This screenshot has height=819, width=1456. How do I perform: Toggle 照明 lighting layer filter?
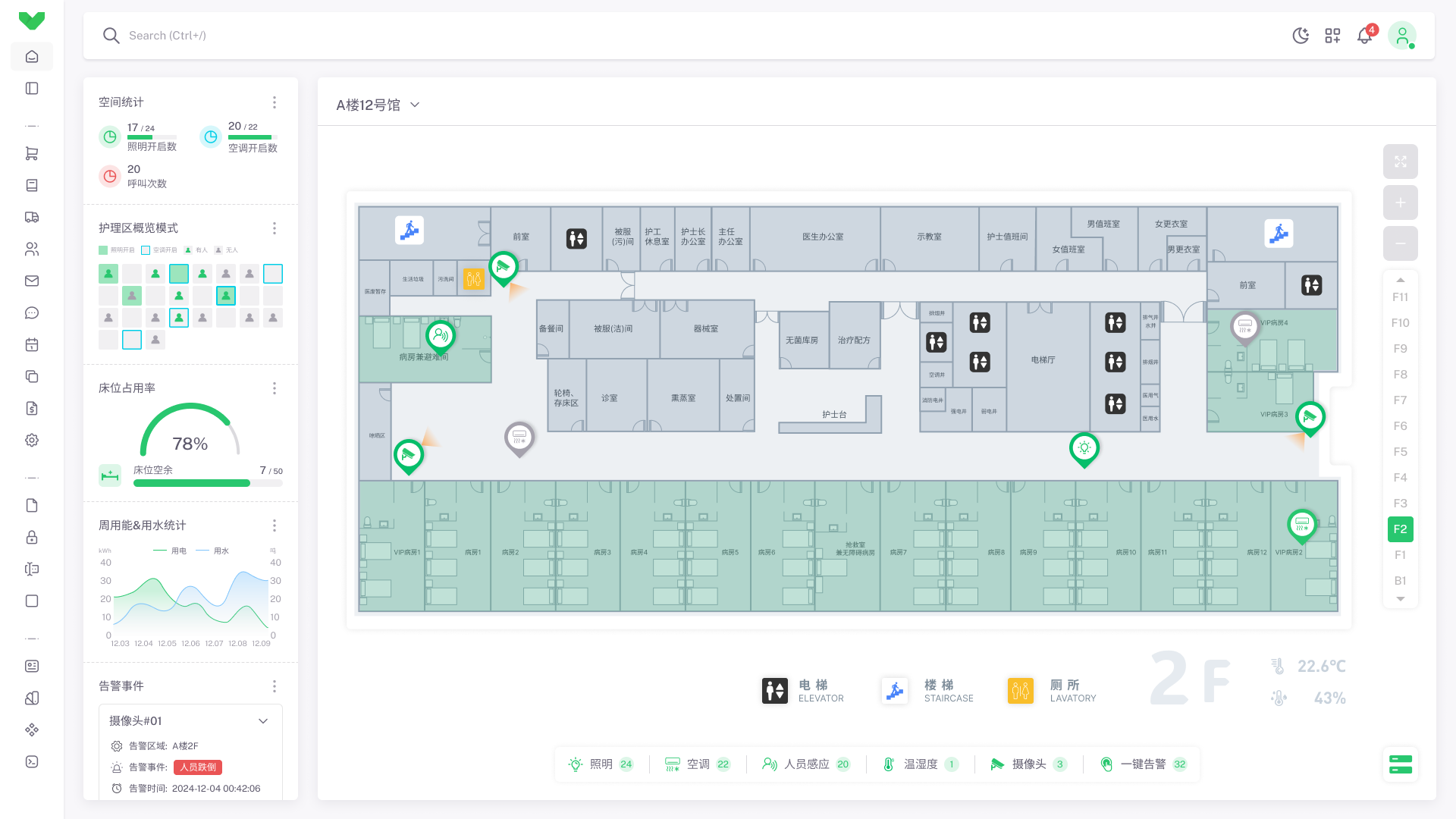(602, 764)
